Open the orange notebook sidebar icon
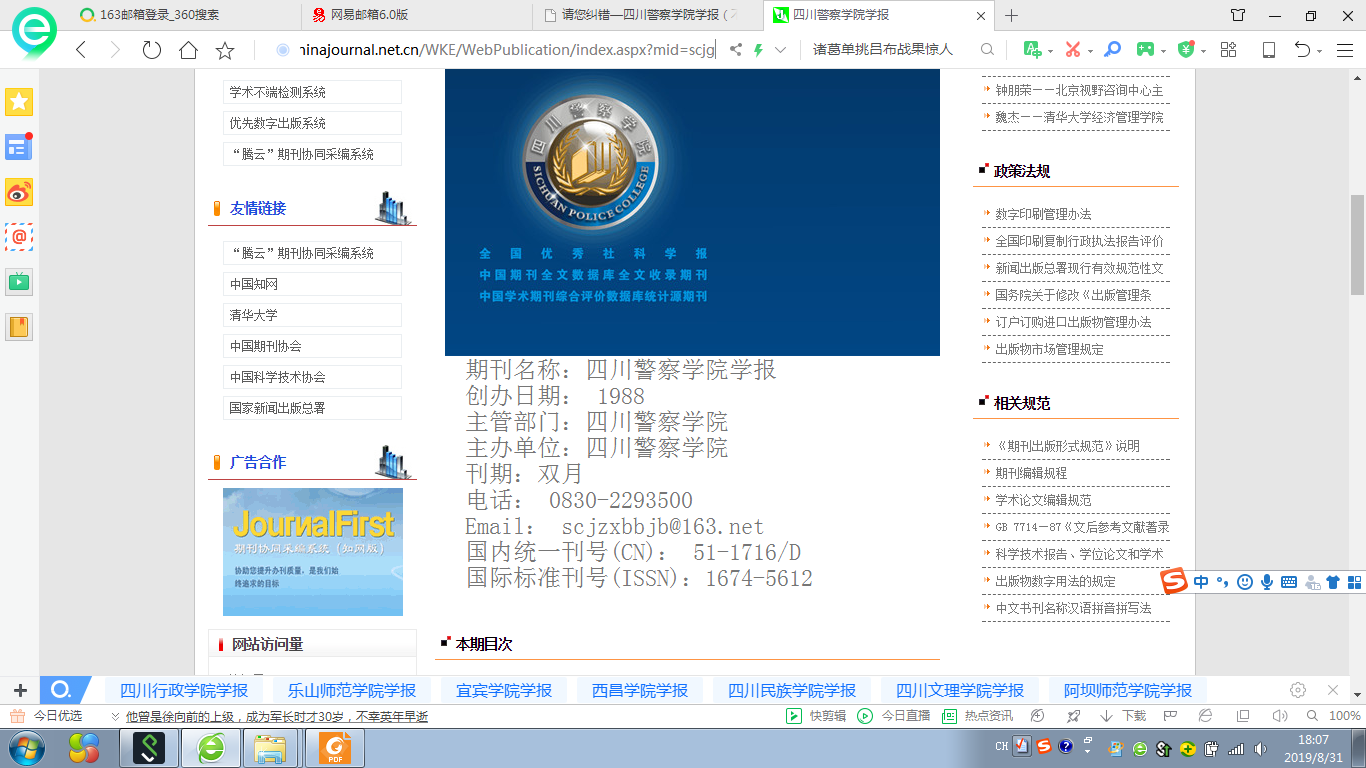 (x=19, y=326)
